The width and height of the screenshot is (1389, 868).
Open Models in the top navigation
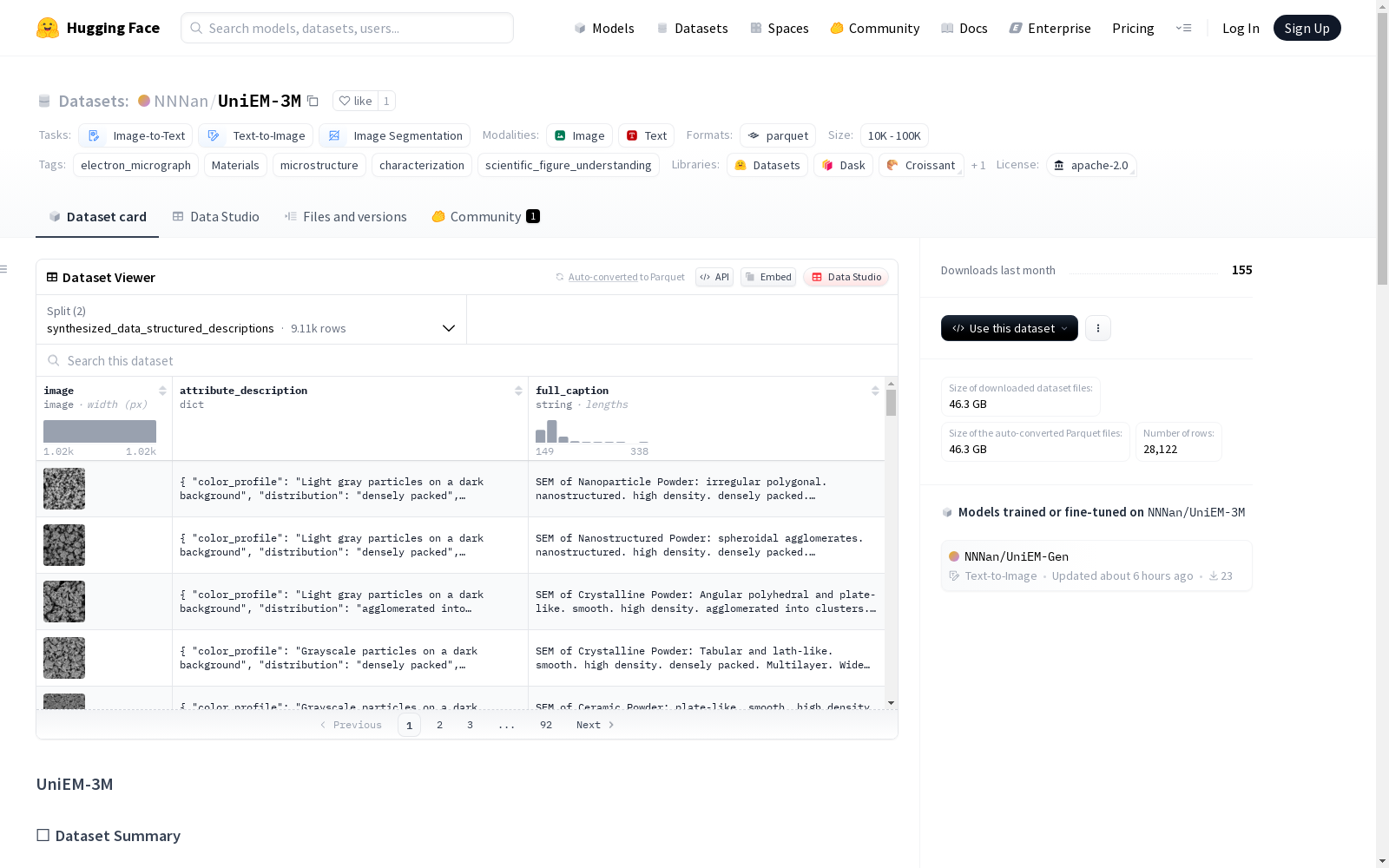coord(604,28)
